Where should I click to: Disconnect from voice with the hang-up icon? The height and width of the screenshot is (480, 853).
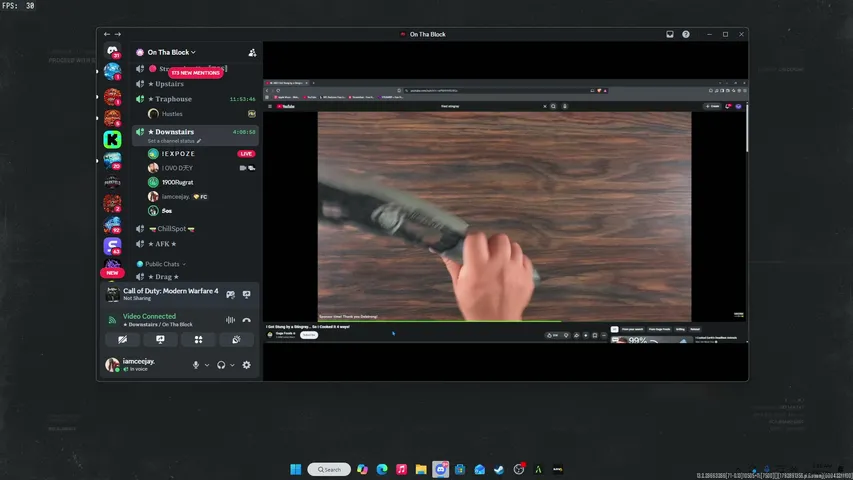(246, 320)
